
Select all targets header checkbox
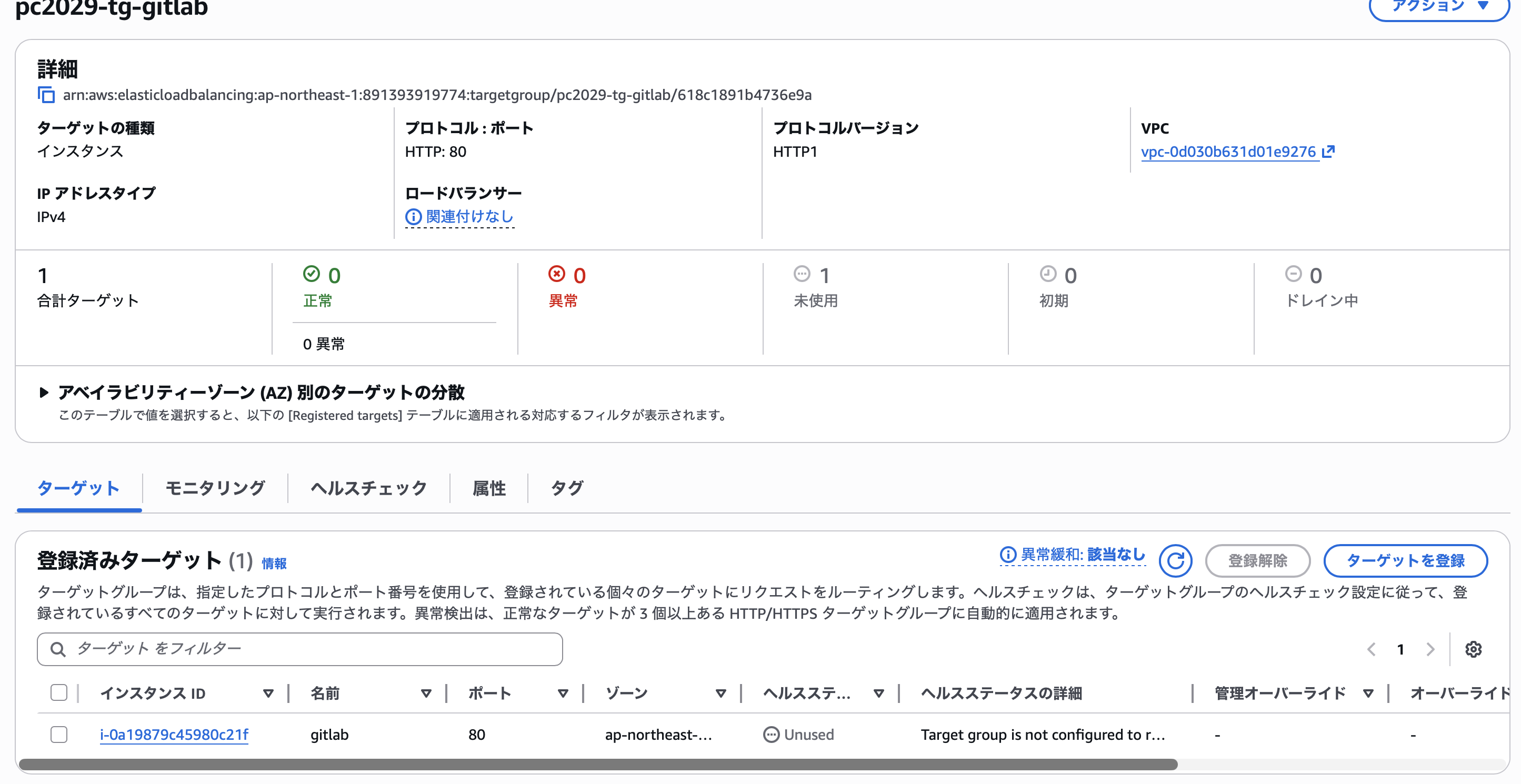(x=59, y=692)
